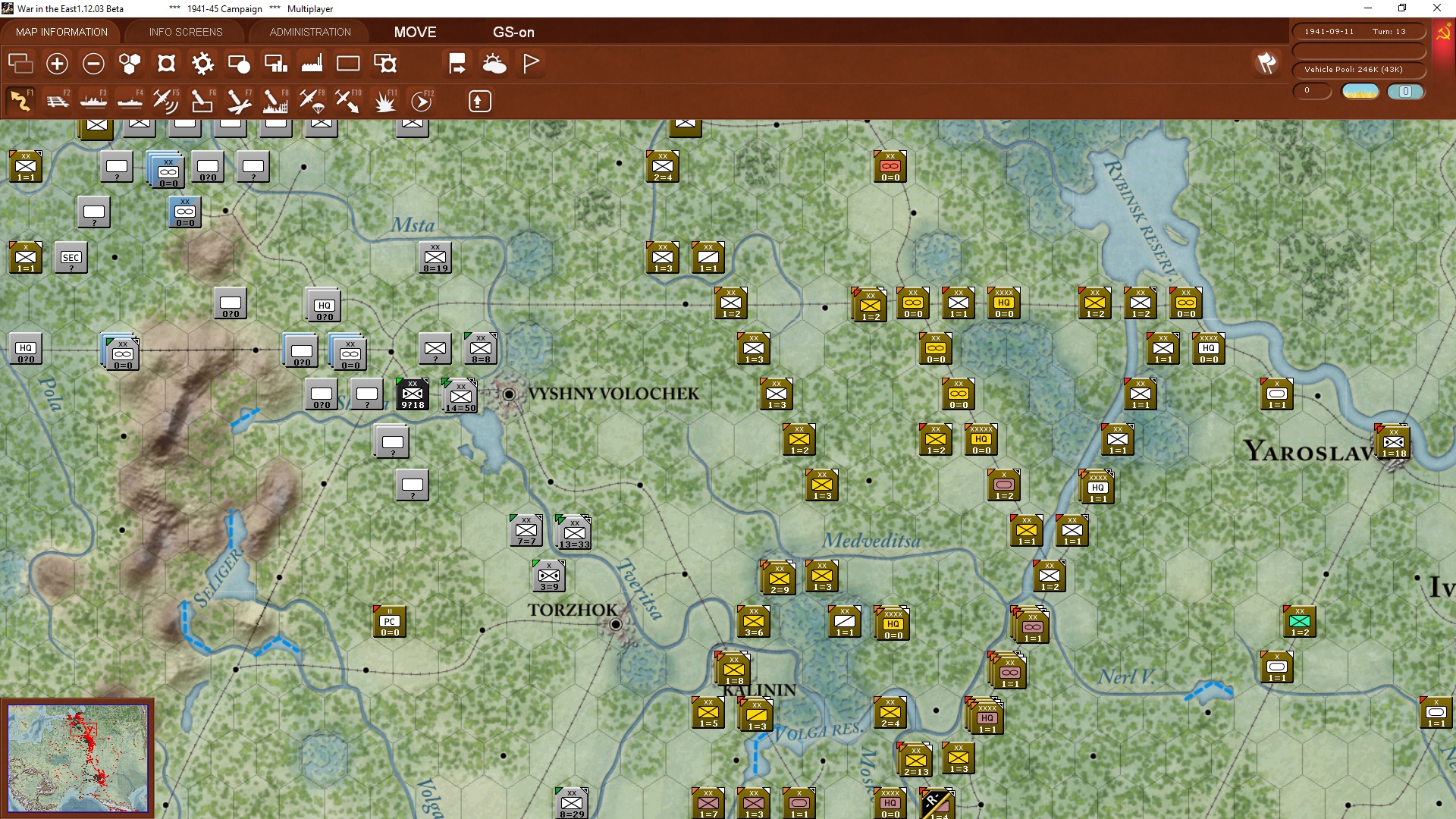Click the crossed white flags button
The width and height of the screenshot is (1456, 819).
(1266, 63)
